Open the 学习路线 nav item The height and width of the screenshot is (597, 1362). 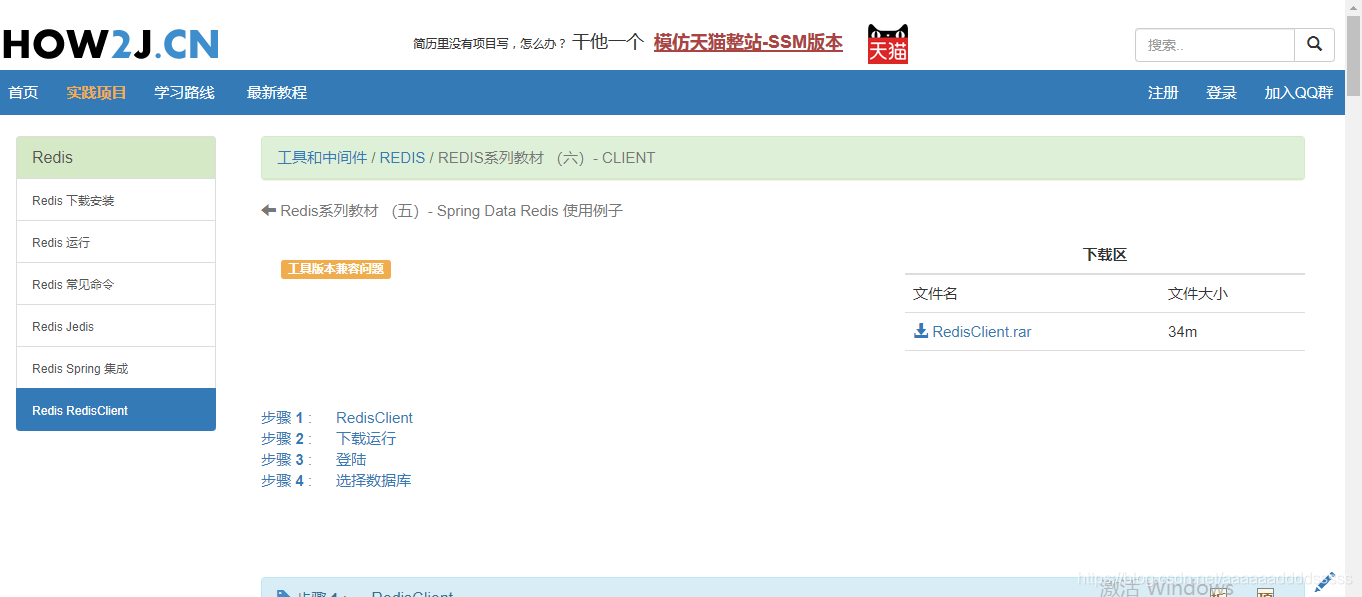184,92
